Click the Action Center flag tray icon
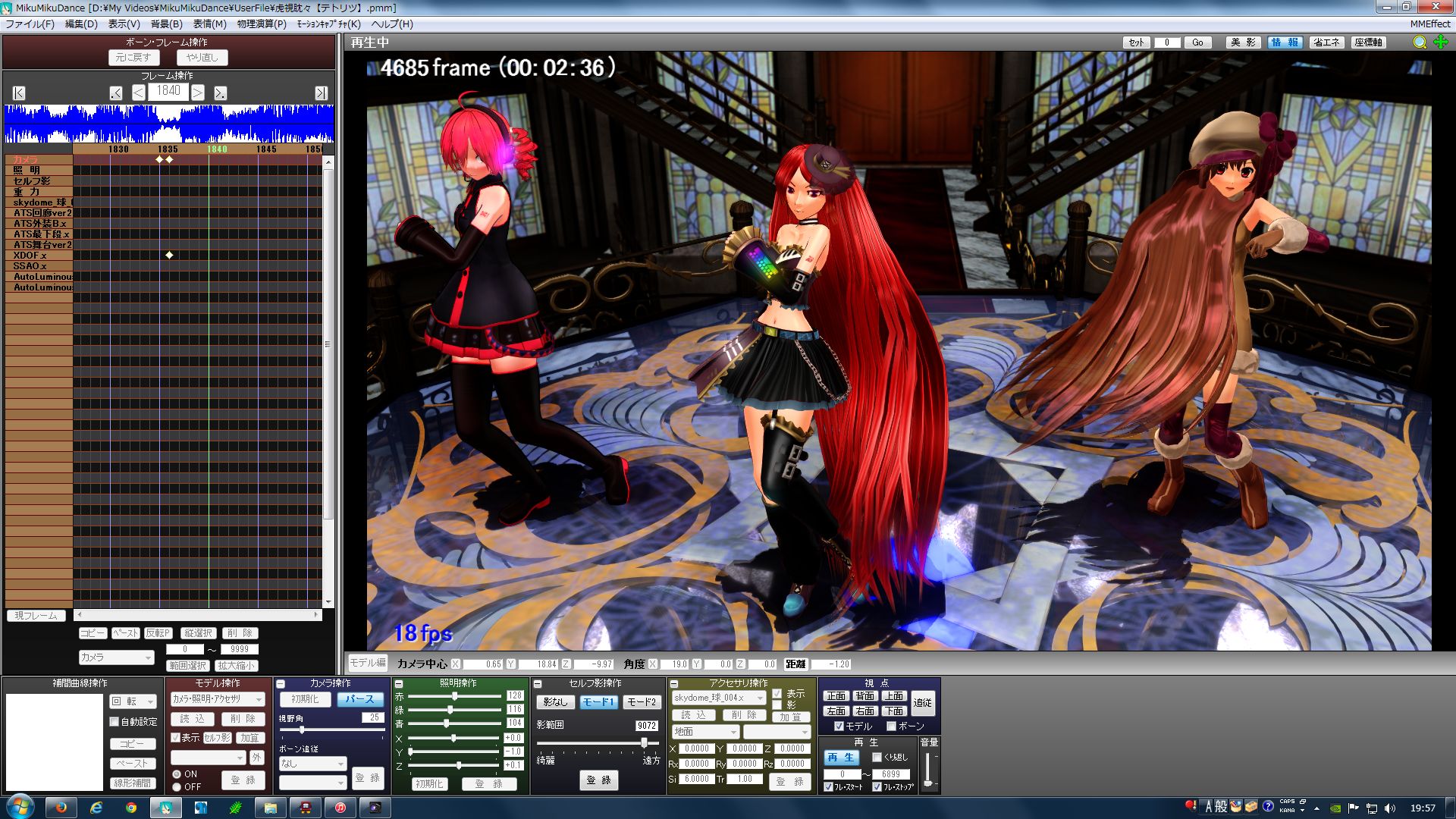This screenshot has width=1456, height=819. pyautogui.click(x=1354, y=808)
